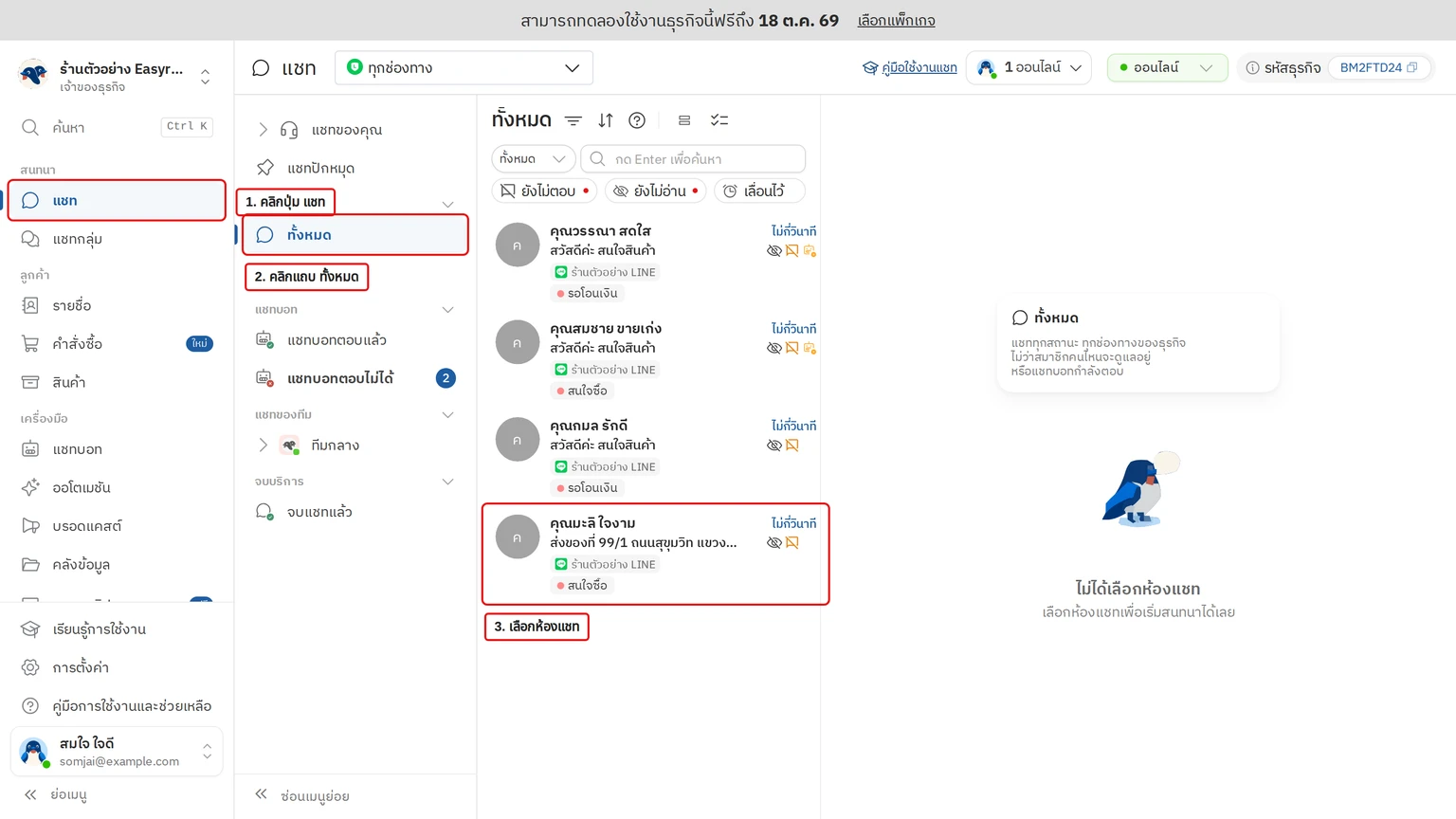Open the ทุกช่องทาง channel dropdown
This screenshot has width=1456, height=819.
pyautogui.click(x=464, y=67)
